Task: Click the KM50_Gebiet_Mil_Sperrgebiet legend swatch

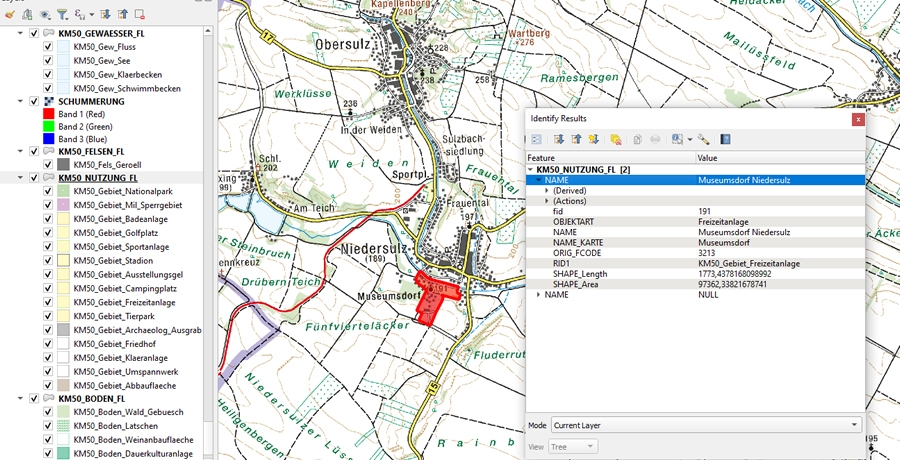Action: pos(63,205)
